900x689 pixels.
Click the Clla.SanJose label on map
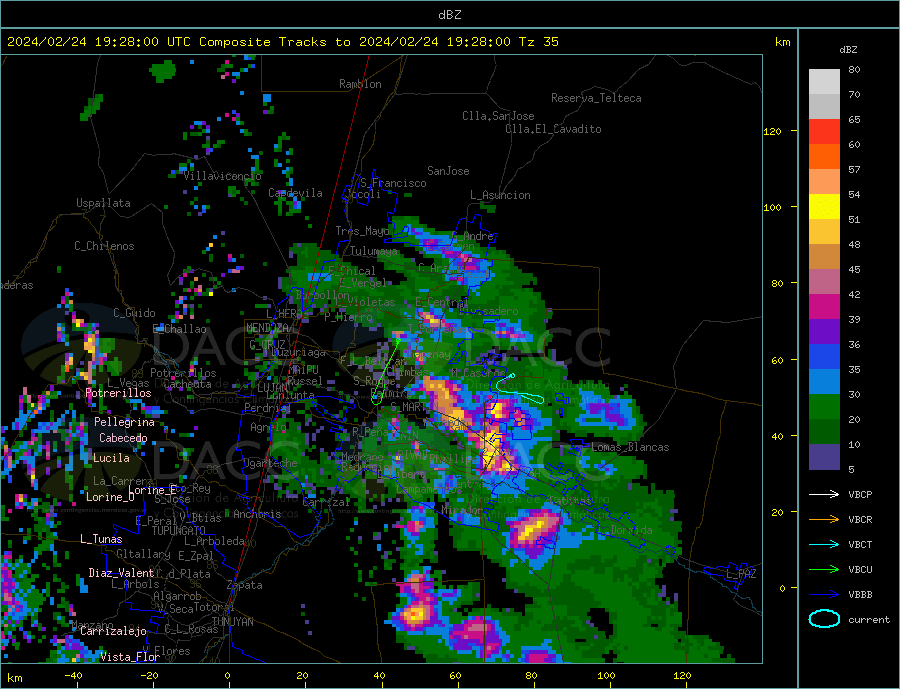498,116
